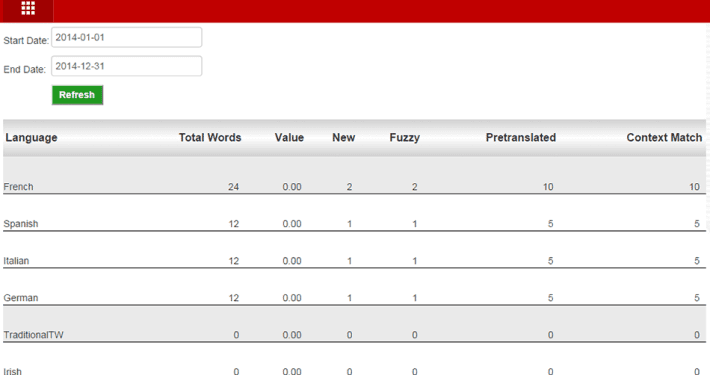Image resolution: width=710 pixels, height=375 pixels.
Task: Click the Total Words column header
Action: point(210,138)
